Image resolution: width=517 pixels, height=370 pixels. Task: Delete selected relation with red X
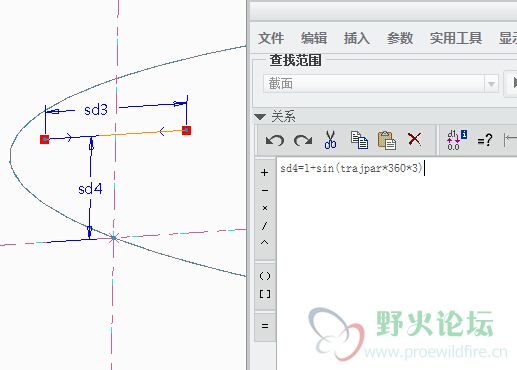[x=414, y=139]
